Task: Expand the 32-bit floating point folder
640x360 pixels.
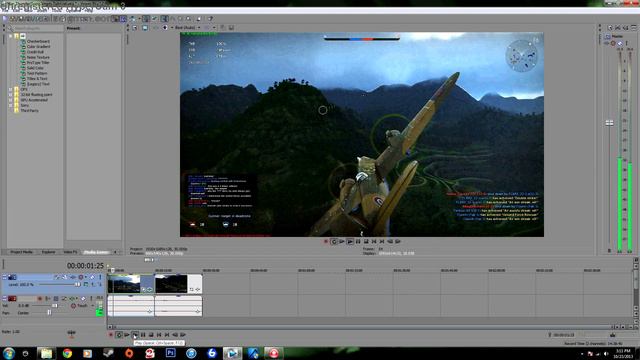Action: click(11, 95)
